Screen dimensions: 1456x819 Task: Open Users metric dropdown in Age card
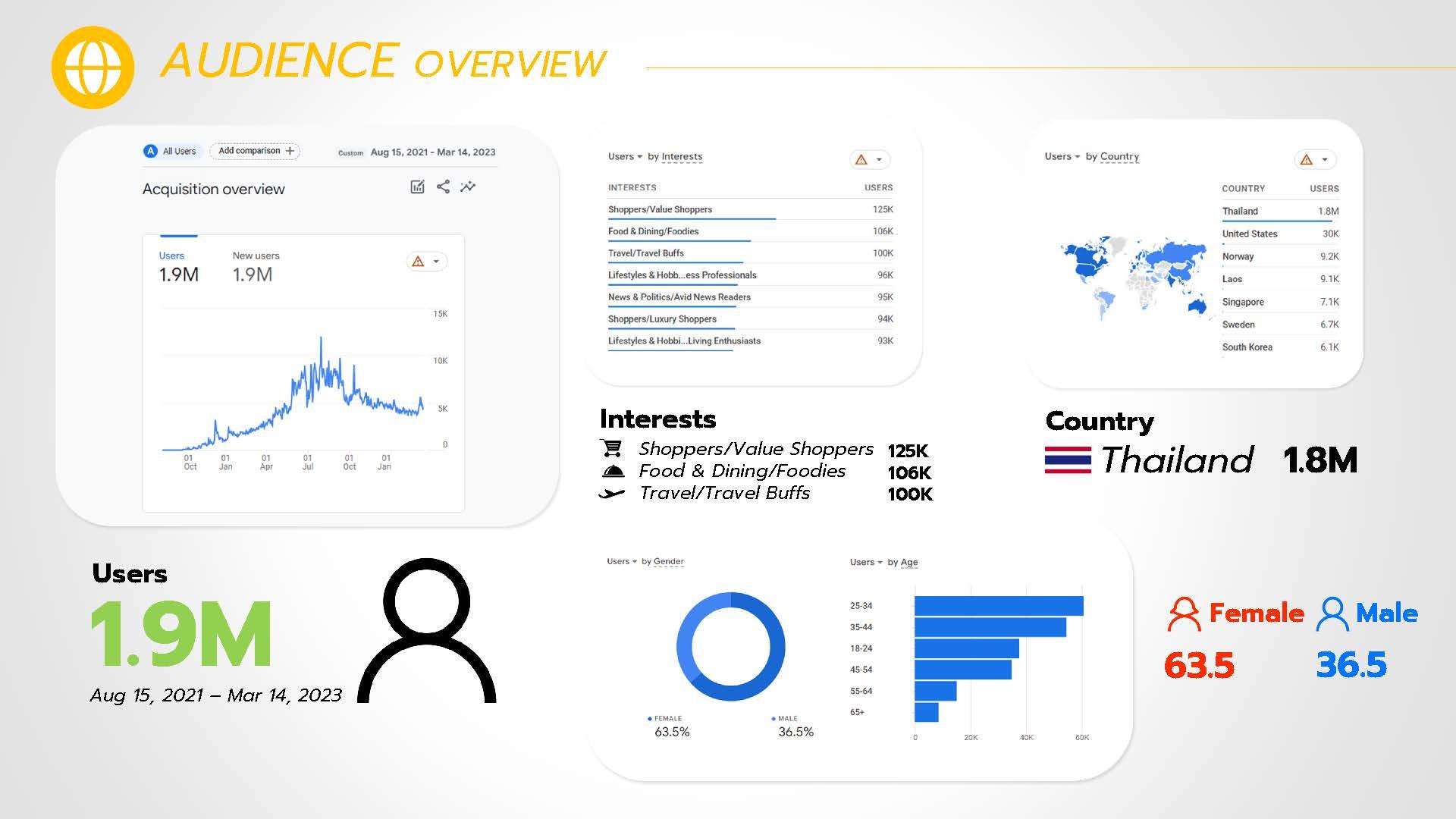[866, 562]
